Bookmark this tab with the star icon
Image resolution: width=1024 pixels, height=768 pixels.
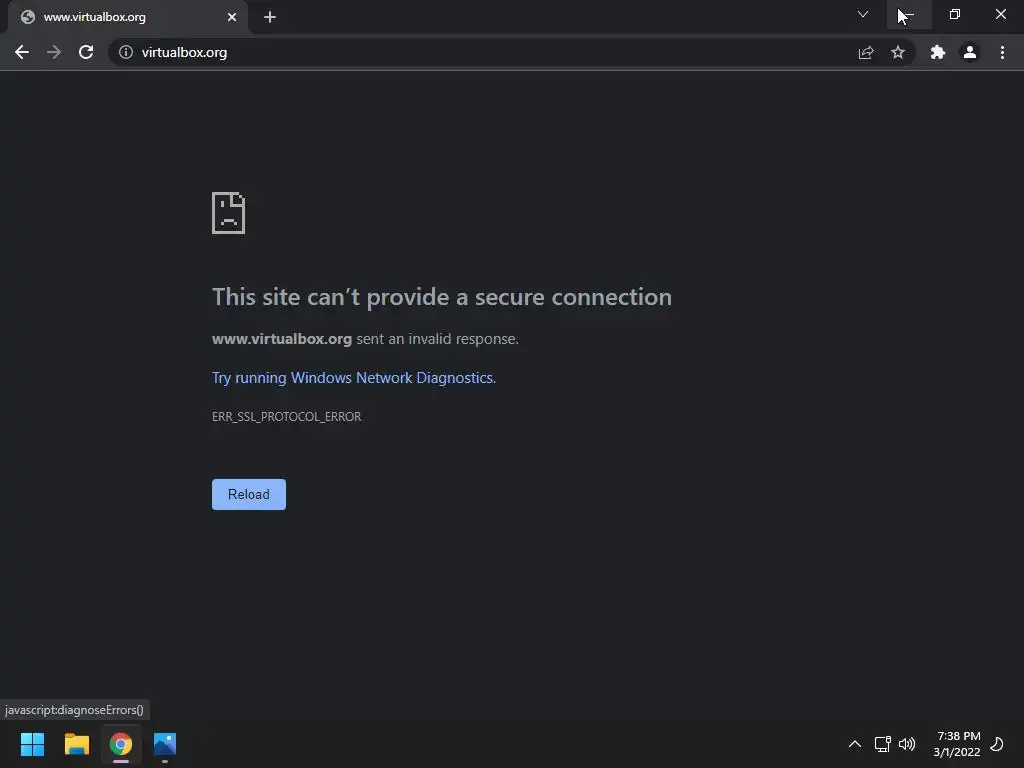[898, 52]
